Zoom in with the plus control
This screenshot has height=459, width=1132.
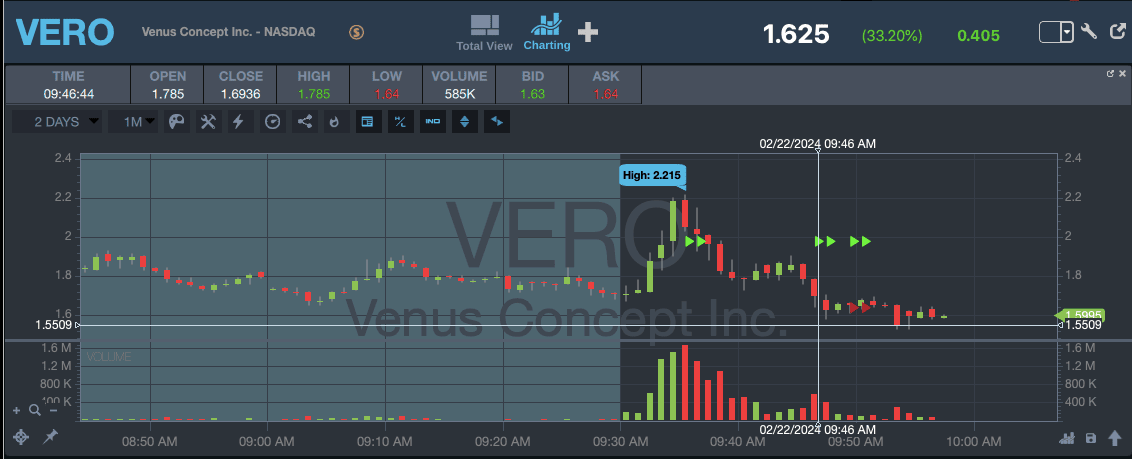point(17,411)
